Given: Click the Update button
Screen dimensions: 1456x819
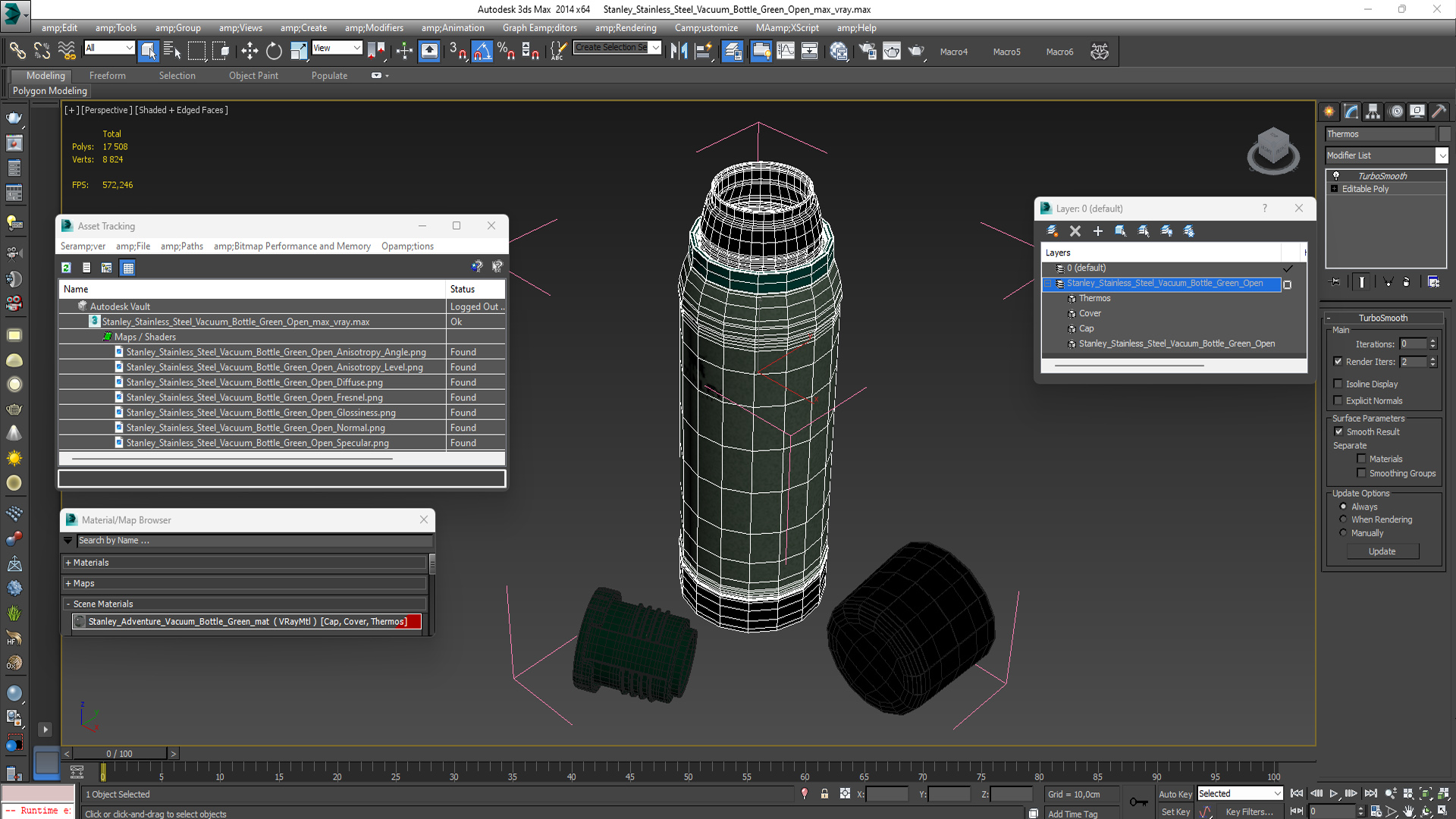Looking at the screenshot, I should pos(1382,551).
